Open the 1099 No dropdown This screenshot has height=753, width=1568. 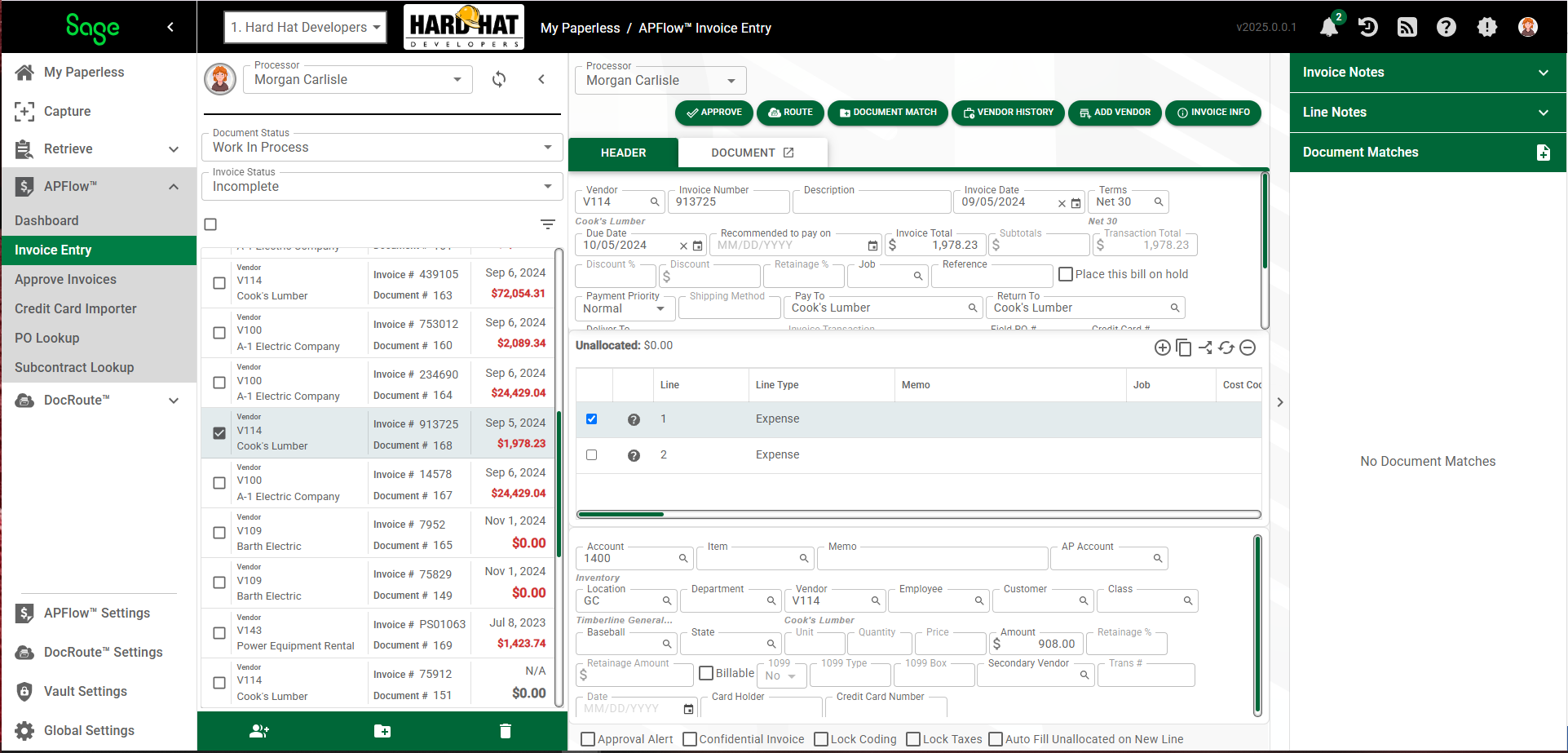tap(781, 675)
